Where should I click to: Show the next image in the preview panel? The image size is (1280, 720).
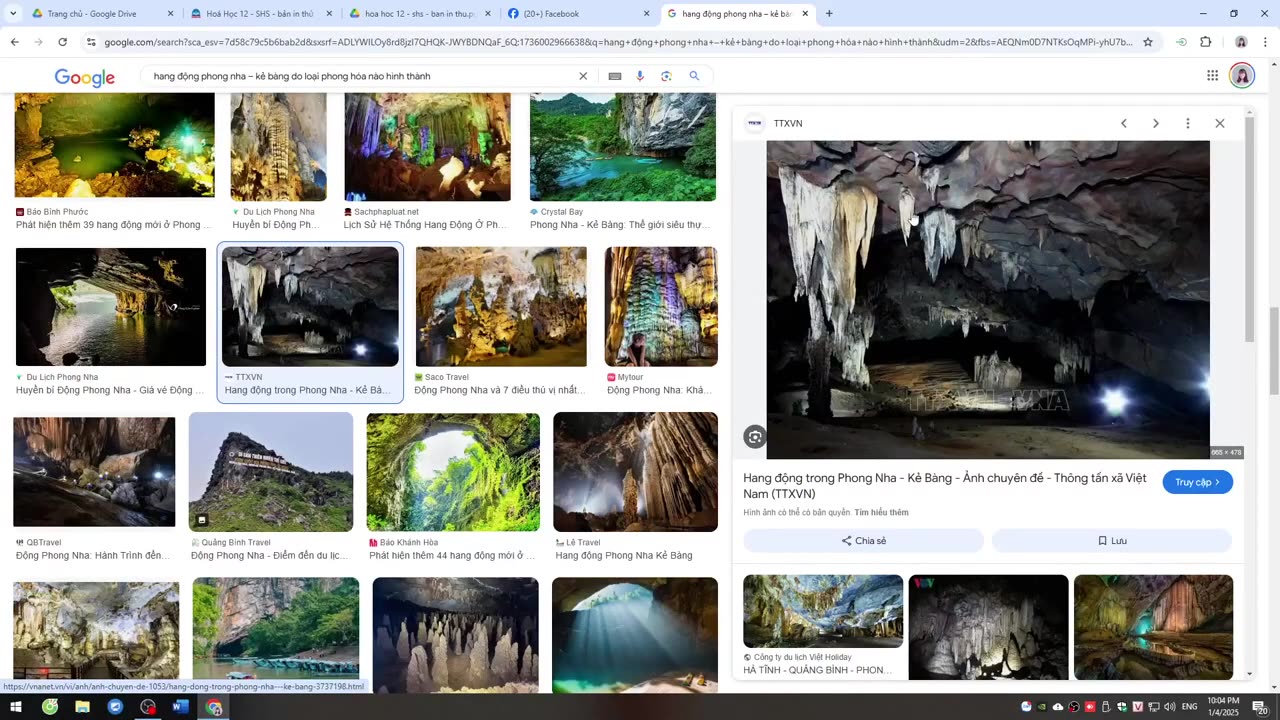pos(1156,123)
